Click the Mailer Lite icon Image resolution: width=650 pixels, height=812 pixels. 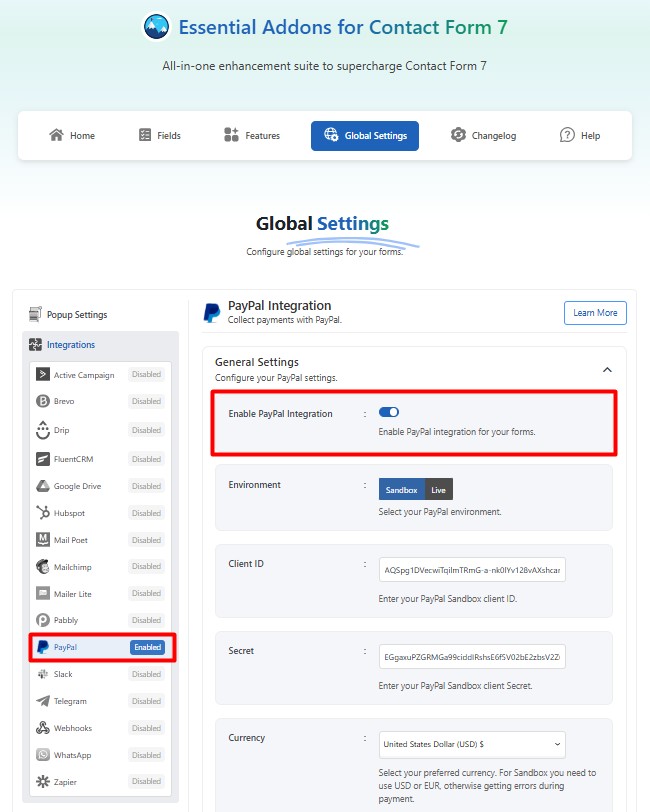pyautogui.click(x=43, y=593)
